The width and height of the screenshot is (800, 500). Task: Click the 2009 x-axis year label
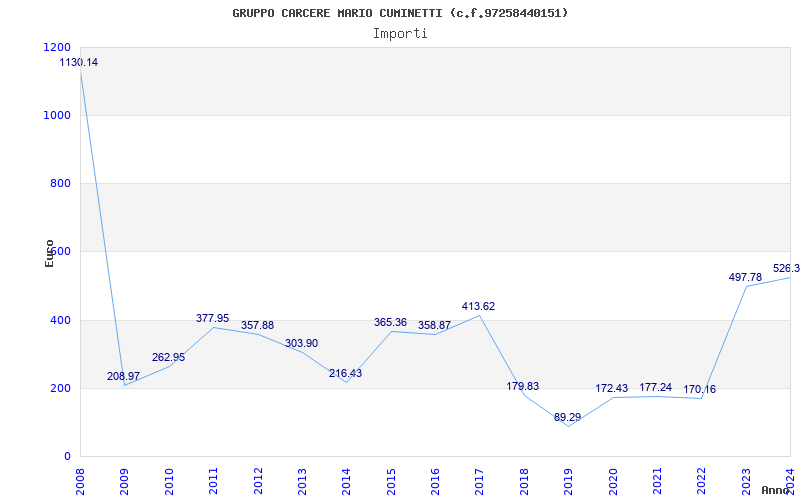(x=124, y=481)
